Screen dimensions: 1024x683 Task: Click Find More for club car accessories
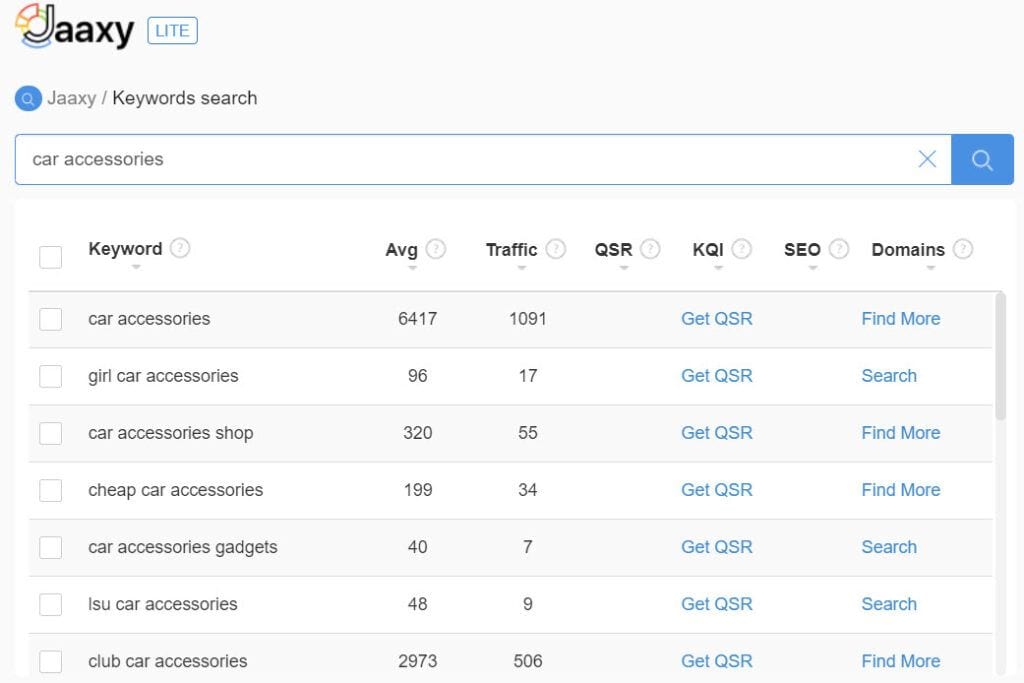pyautogui.click(x=900, y=661)
